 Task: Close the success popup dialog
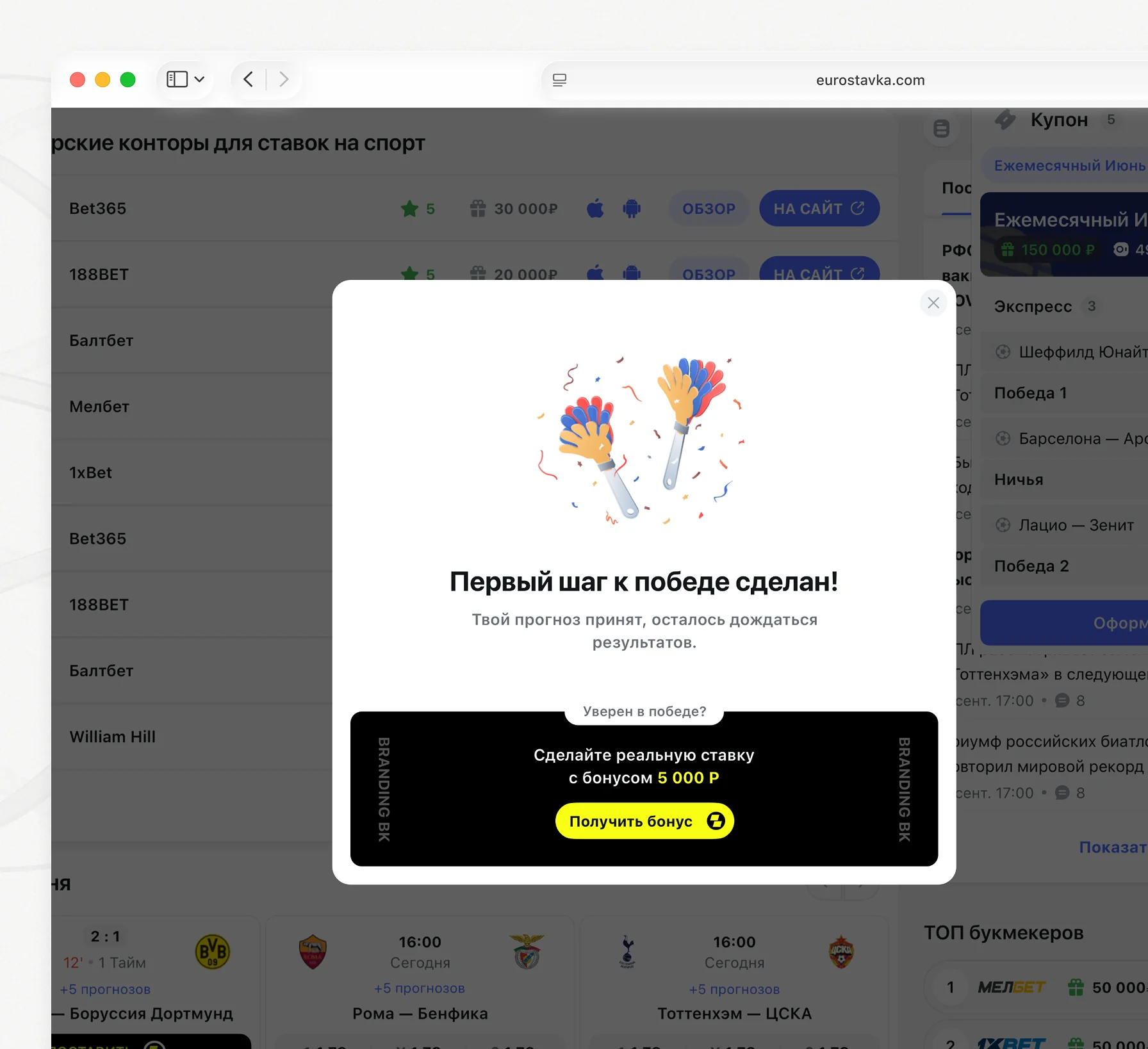(933, 303)
